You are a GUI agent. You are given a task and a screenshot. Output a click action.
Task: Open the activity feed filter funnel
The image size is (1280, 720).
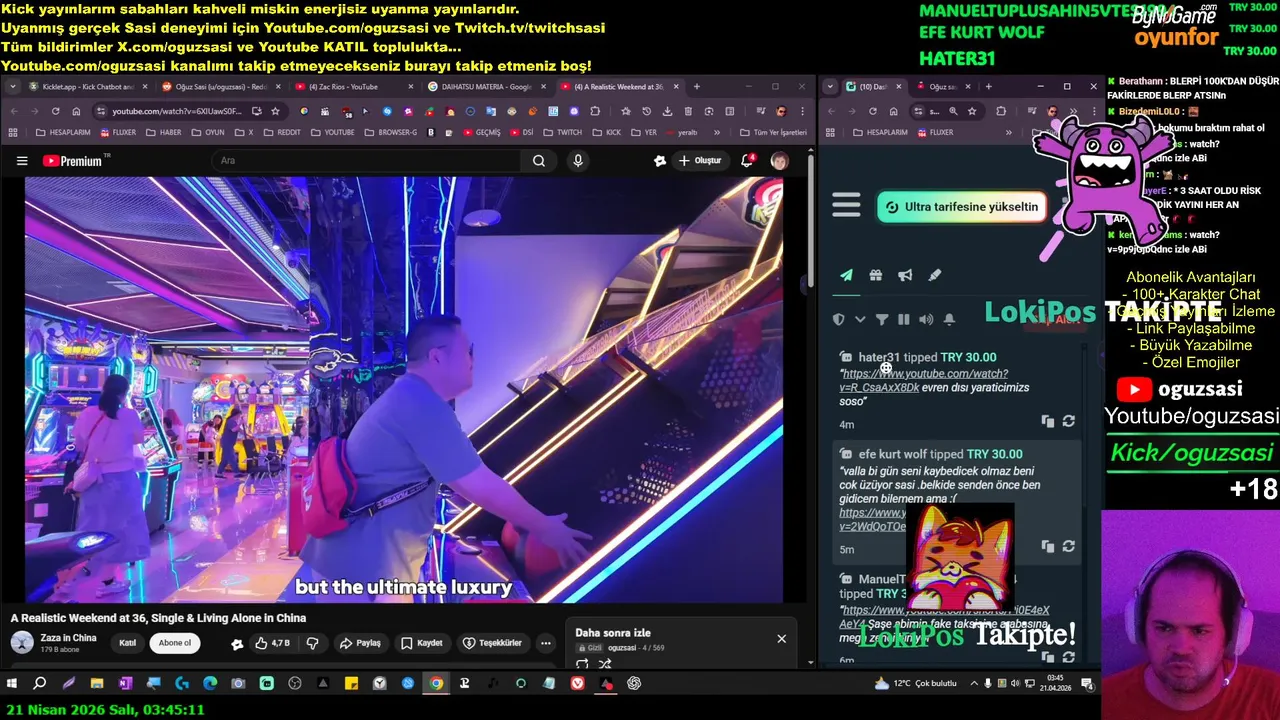[882, 319]
